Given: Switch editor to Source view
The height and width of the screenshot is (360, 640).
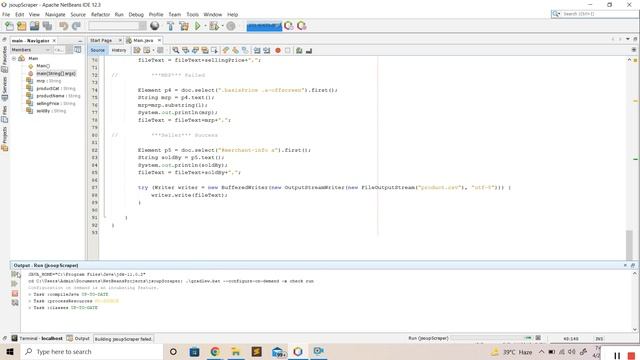Looking at the screenshot, I should tap(98, 50).
